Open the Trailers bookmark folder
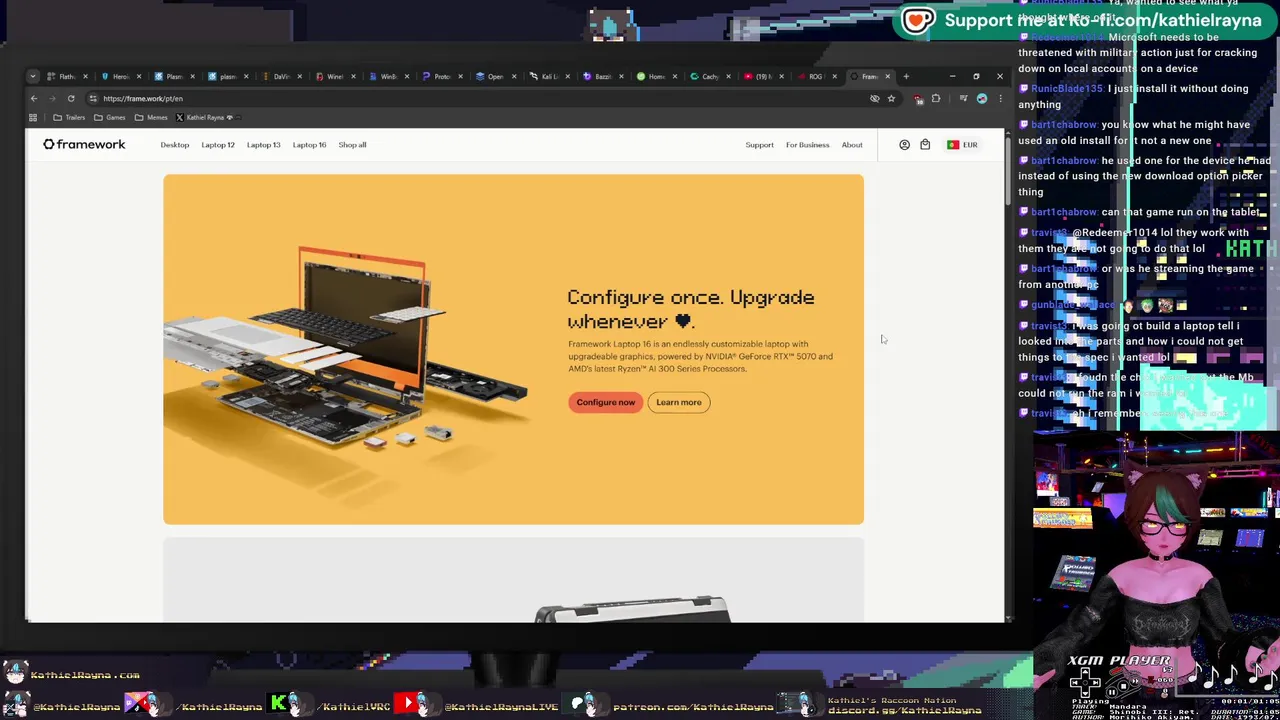Image resolution: width=1280 pixels, height=720 pixels. pyautogui.click(x=69, y=117)
